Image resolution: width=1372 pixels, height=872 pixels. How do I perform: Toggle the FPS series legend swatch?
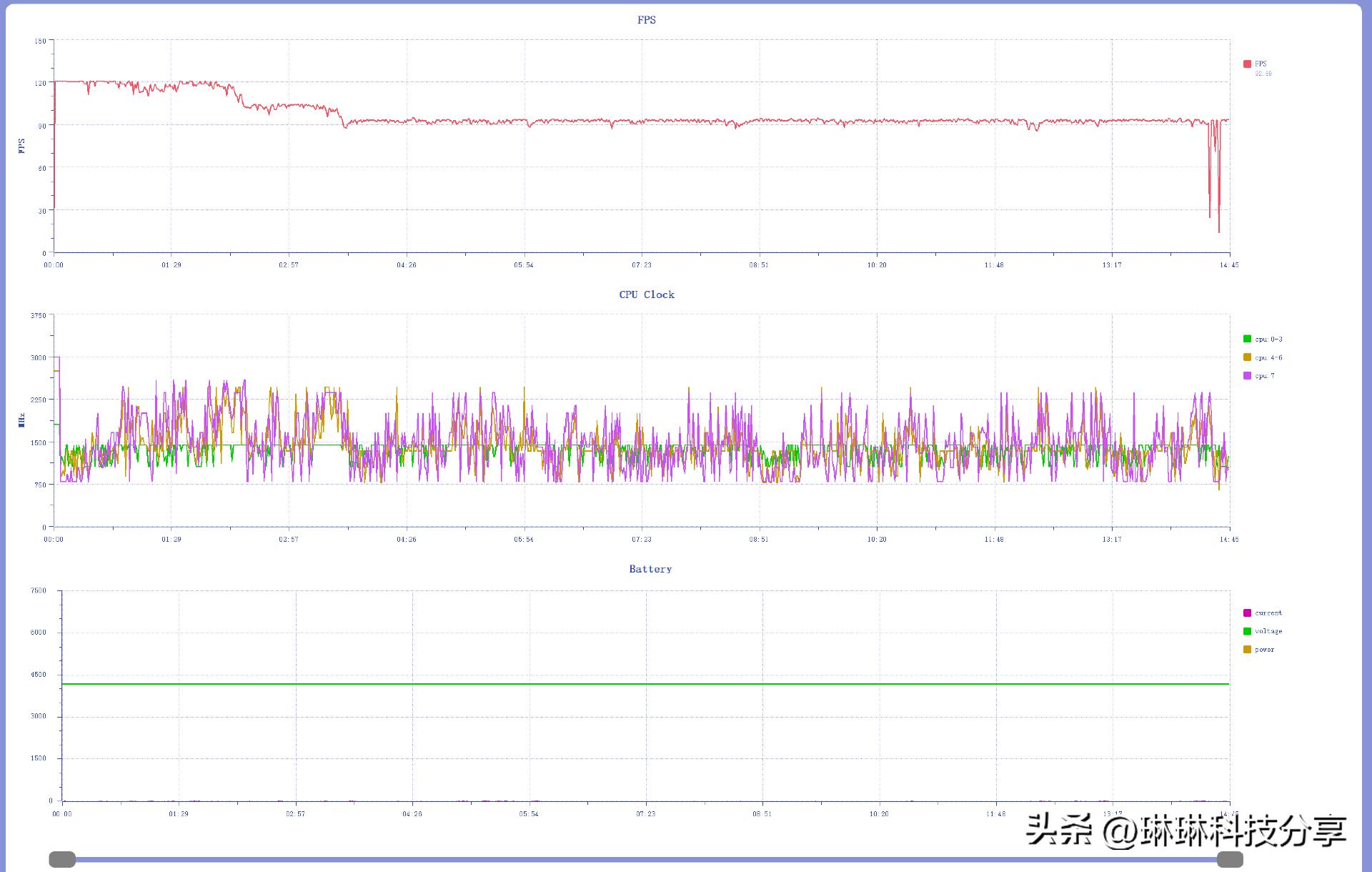coord(1247,64)
